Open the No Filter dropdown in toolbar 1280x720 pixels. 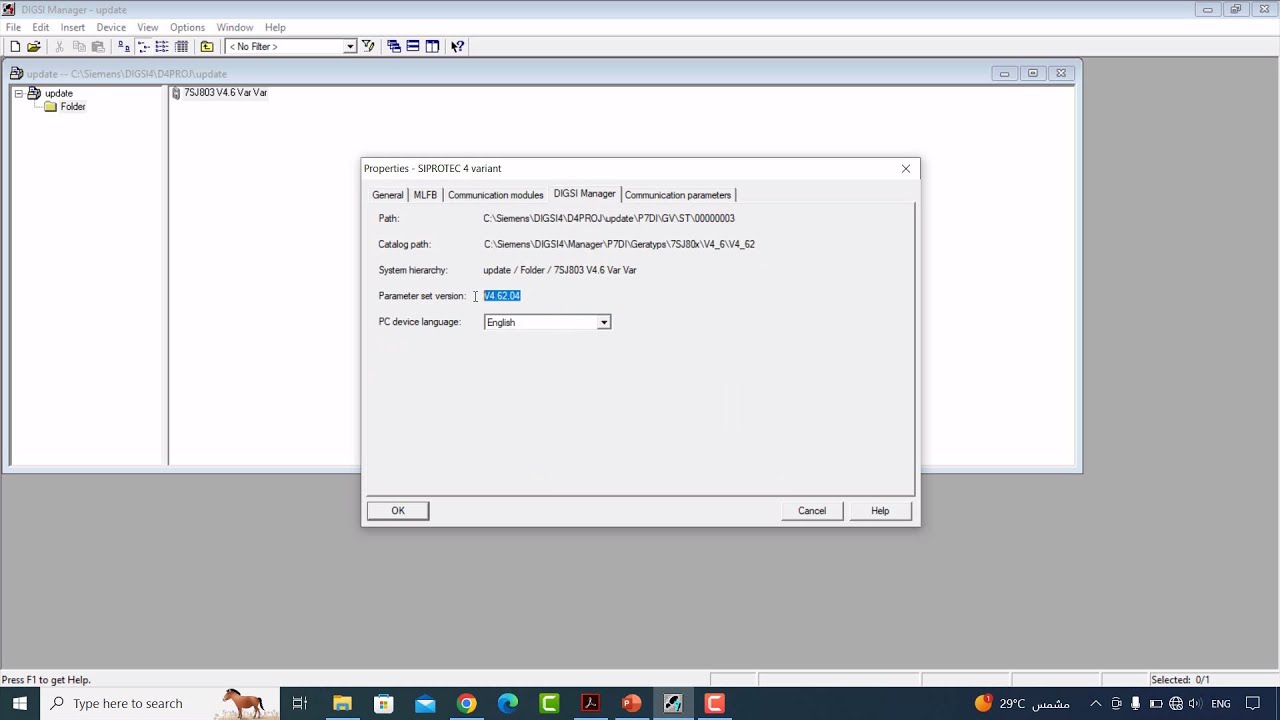coord(350,46)
